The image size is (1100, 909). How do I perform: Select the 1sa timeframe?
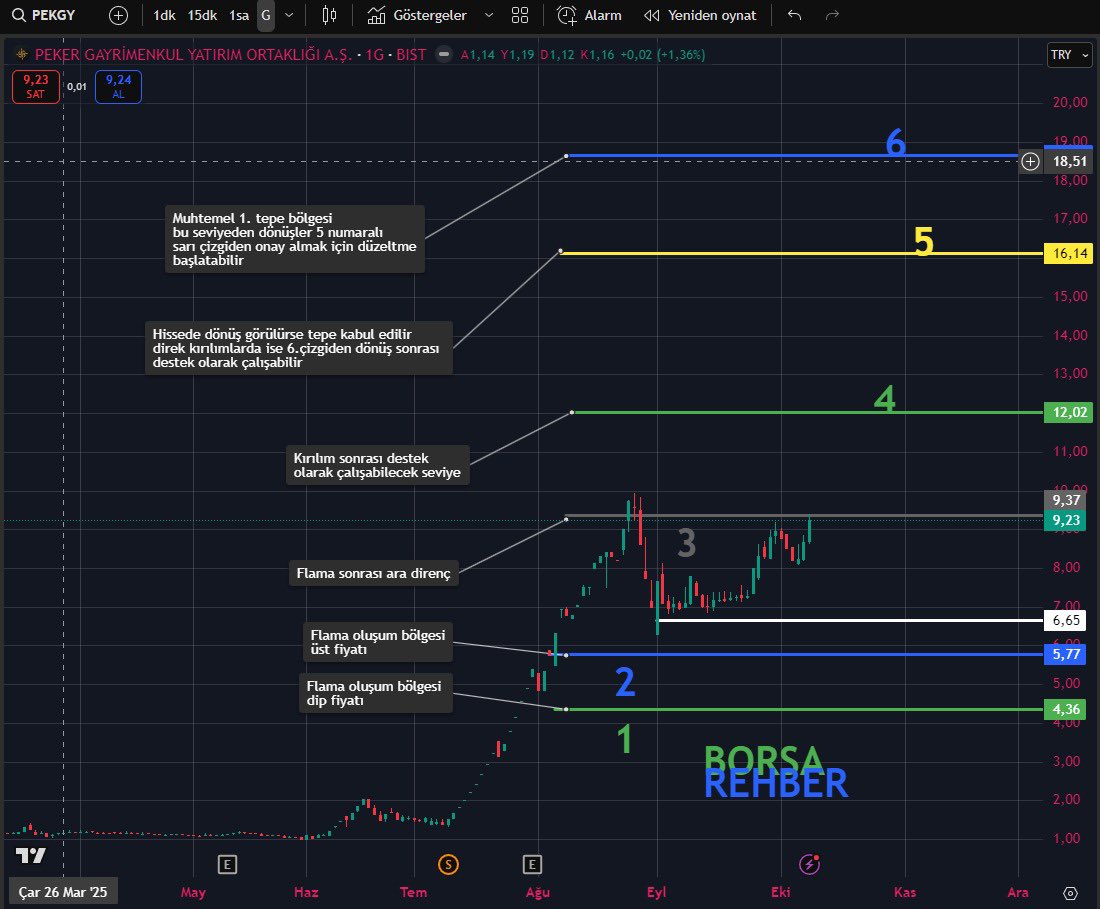(239, 15)
